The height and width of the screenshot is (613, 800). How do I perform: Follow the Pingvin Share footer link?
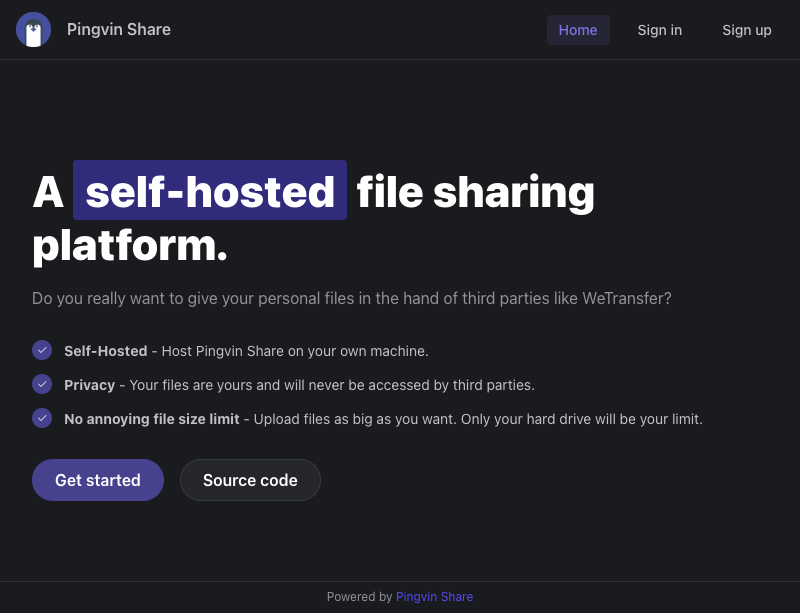434,597
